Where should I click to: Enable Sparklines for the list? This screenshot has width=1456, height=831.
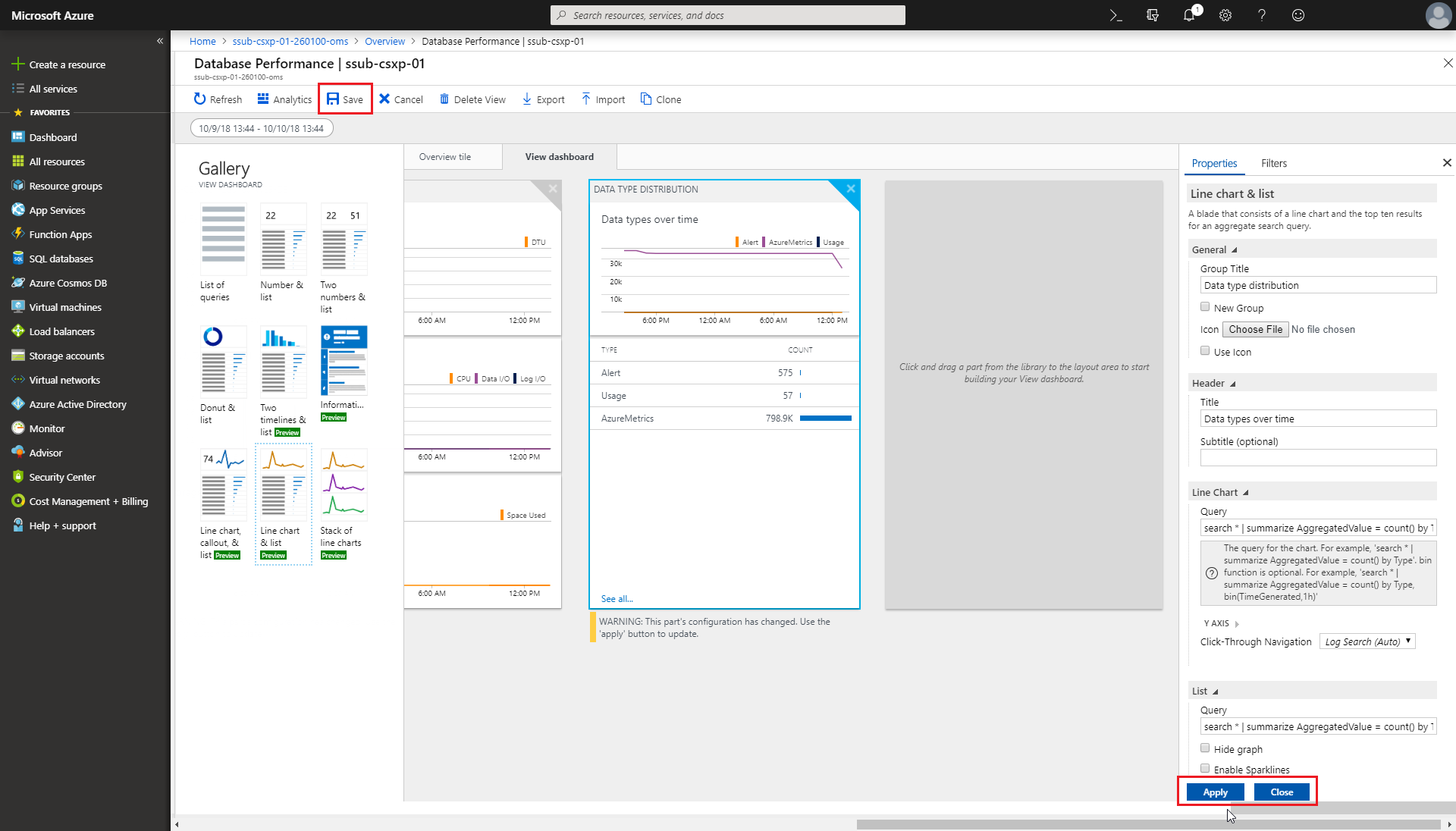pyautogui.click(x=1204, y=768)
